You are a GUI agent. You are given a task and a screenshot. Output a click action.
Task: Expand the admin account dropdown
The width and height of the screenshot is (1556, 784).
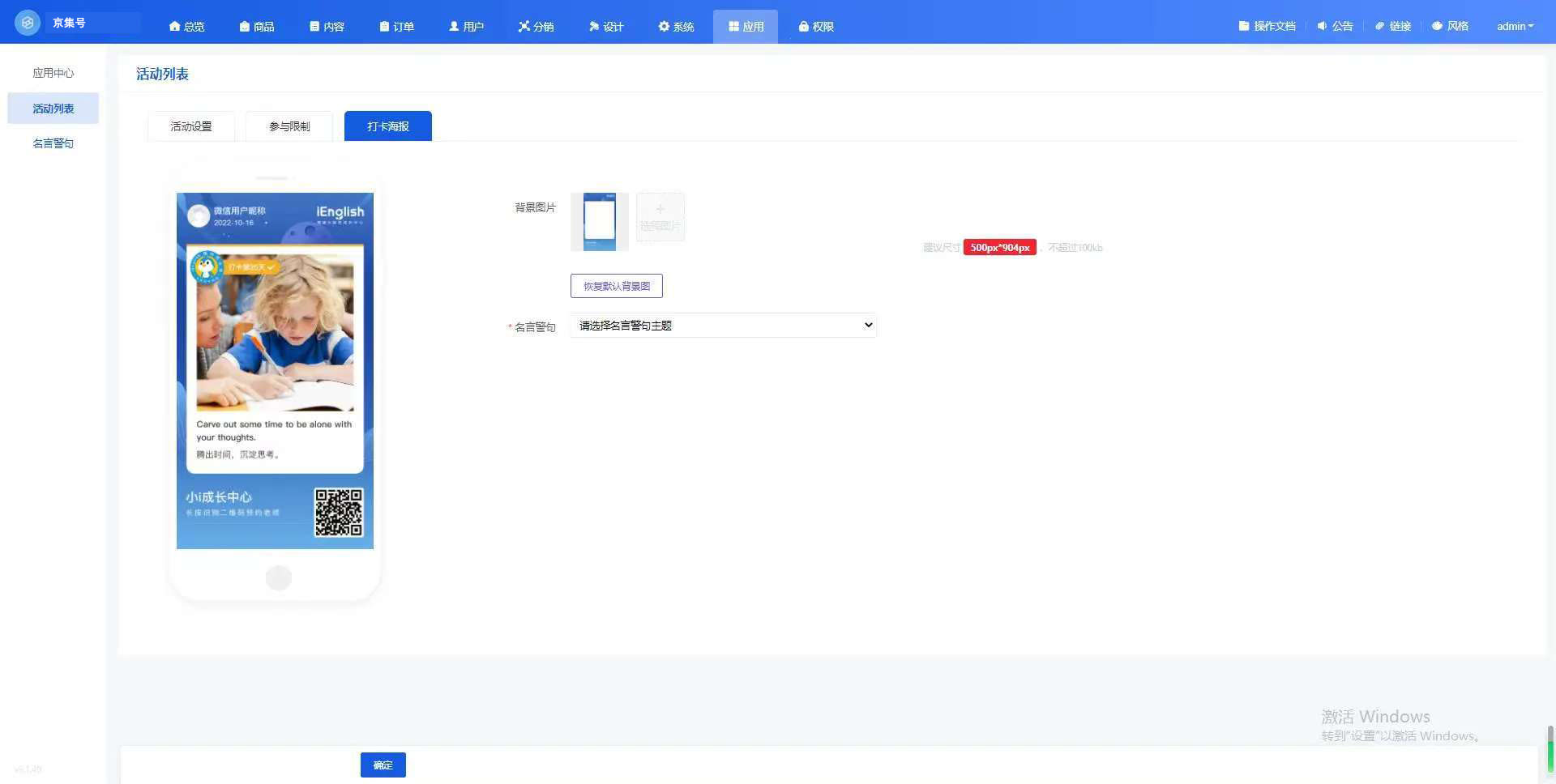(1515, 26)
